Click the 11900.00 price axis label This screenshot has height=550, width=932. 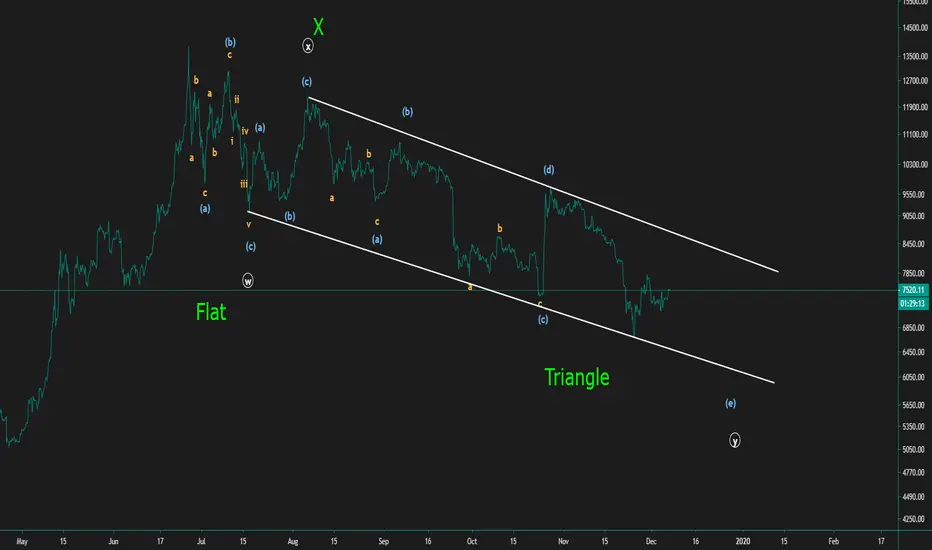[915, 108]
